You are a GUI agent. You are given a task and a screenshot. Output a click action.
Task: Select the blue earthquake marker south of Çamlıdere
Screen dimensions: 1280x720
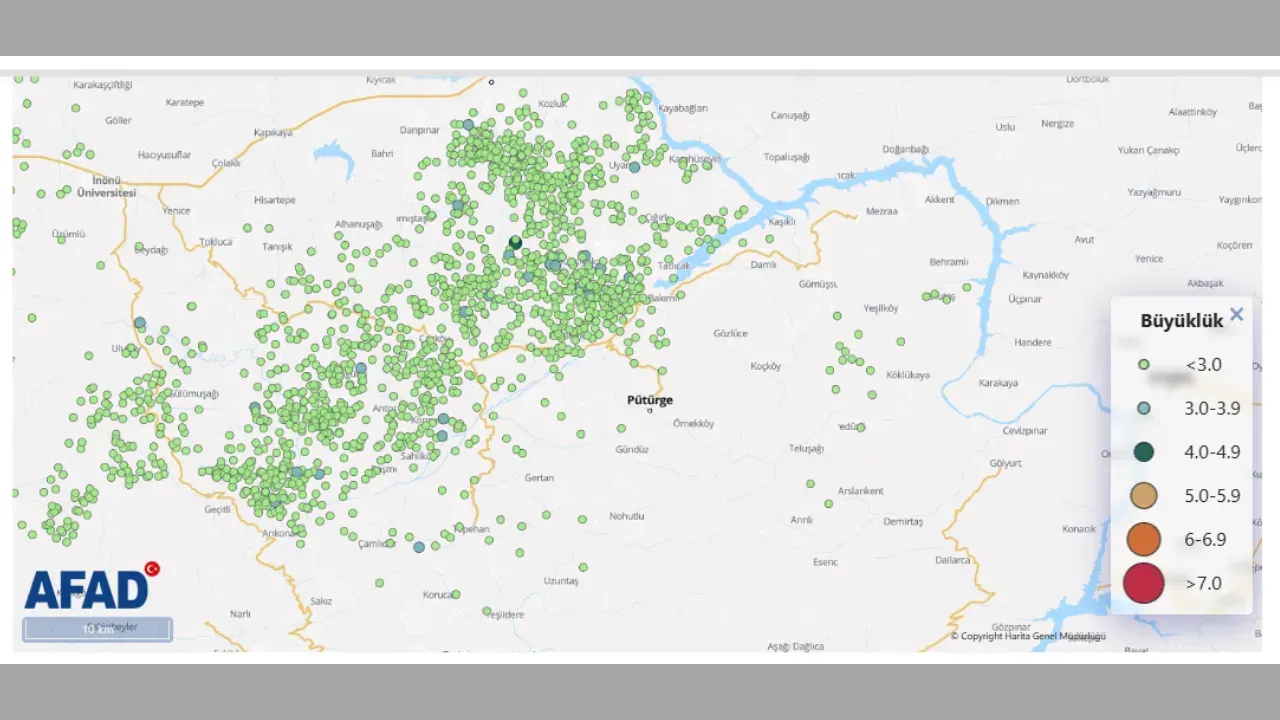(x=419, y=547)
